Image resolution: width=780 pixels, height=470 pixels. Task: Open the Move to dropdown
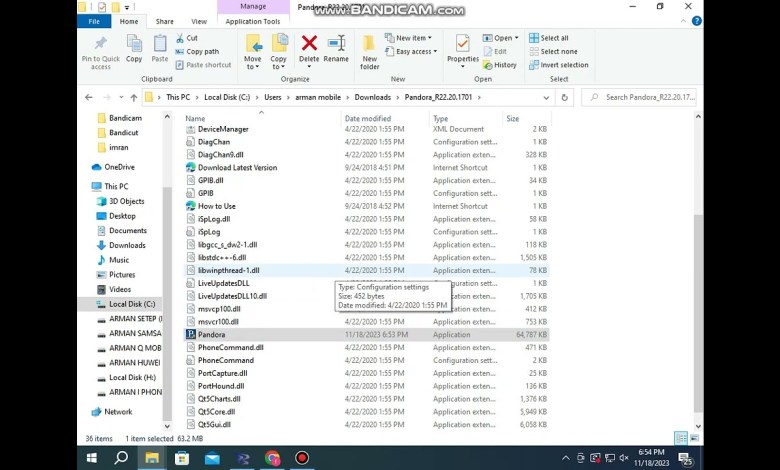pos(253,52)
